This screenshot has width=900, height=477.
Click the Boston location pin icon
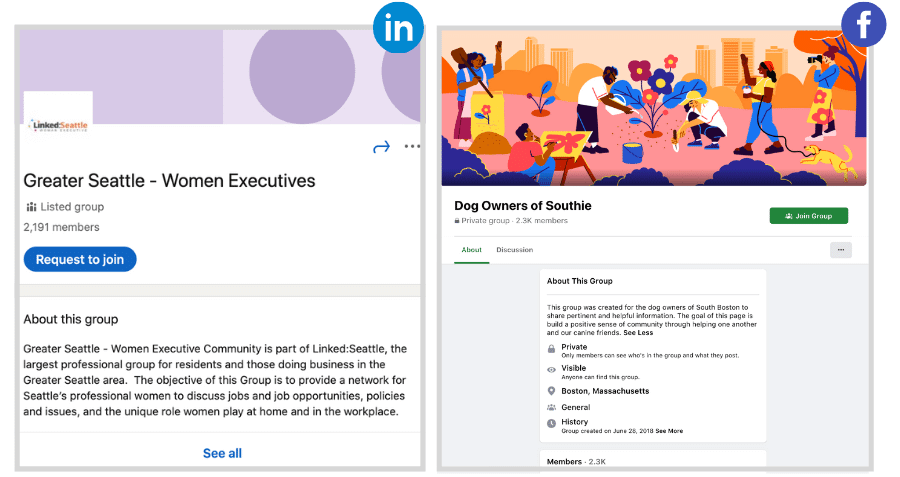click(551, 391)
